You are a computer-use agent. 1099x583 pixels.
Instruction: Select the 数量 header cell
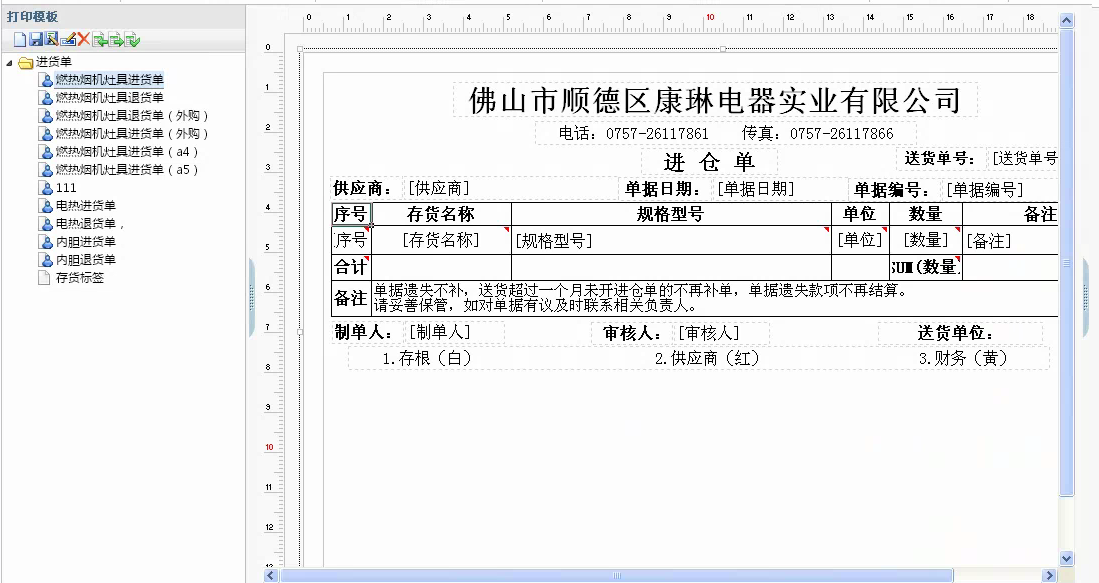click(x=925, y=214)
